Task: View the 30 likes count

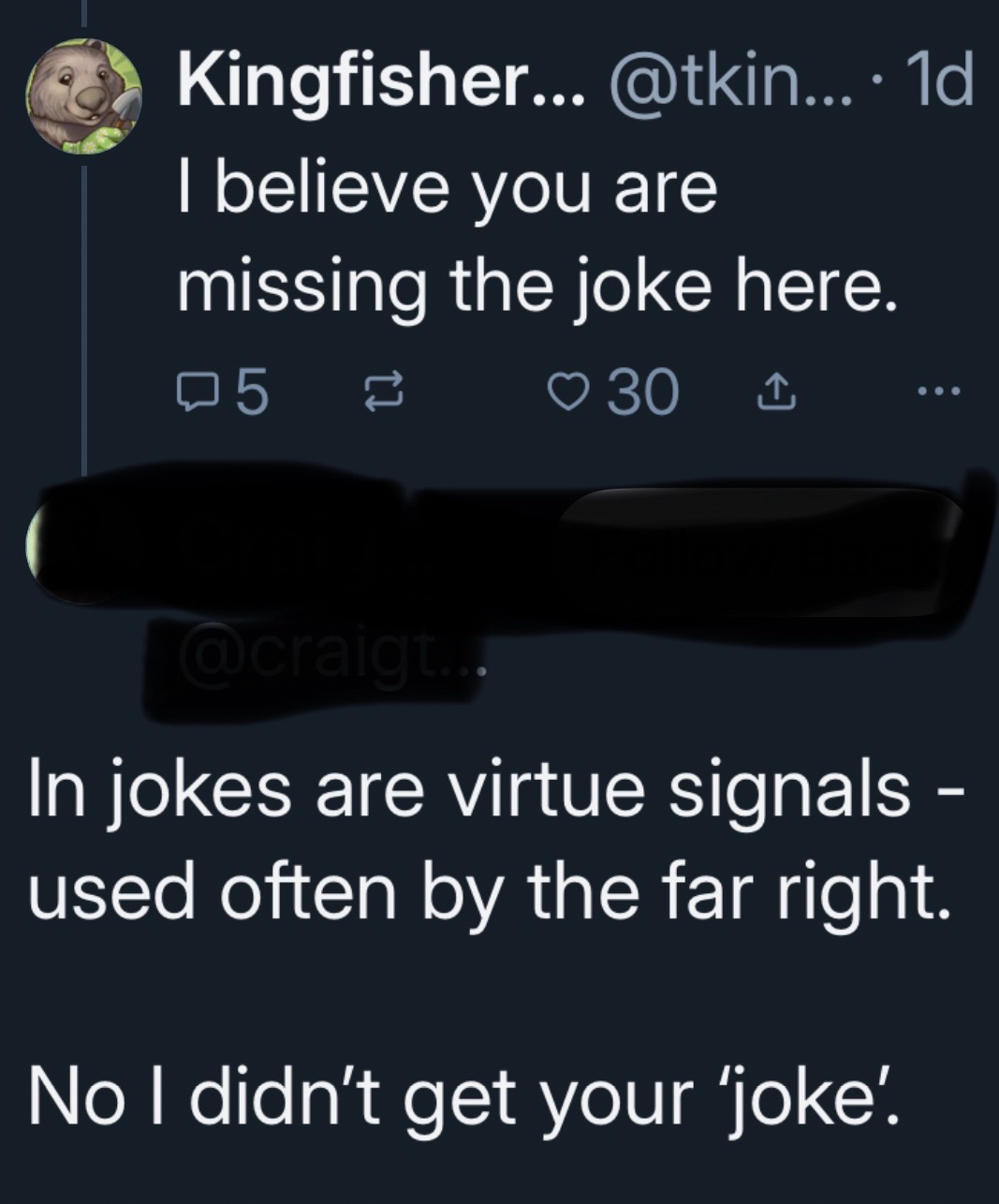Action: (x=642, y=392)
